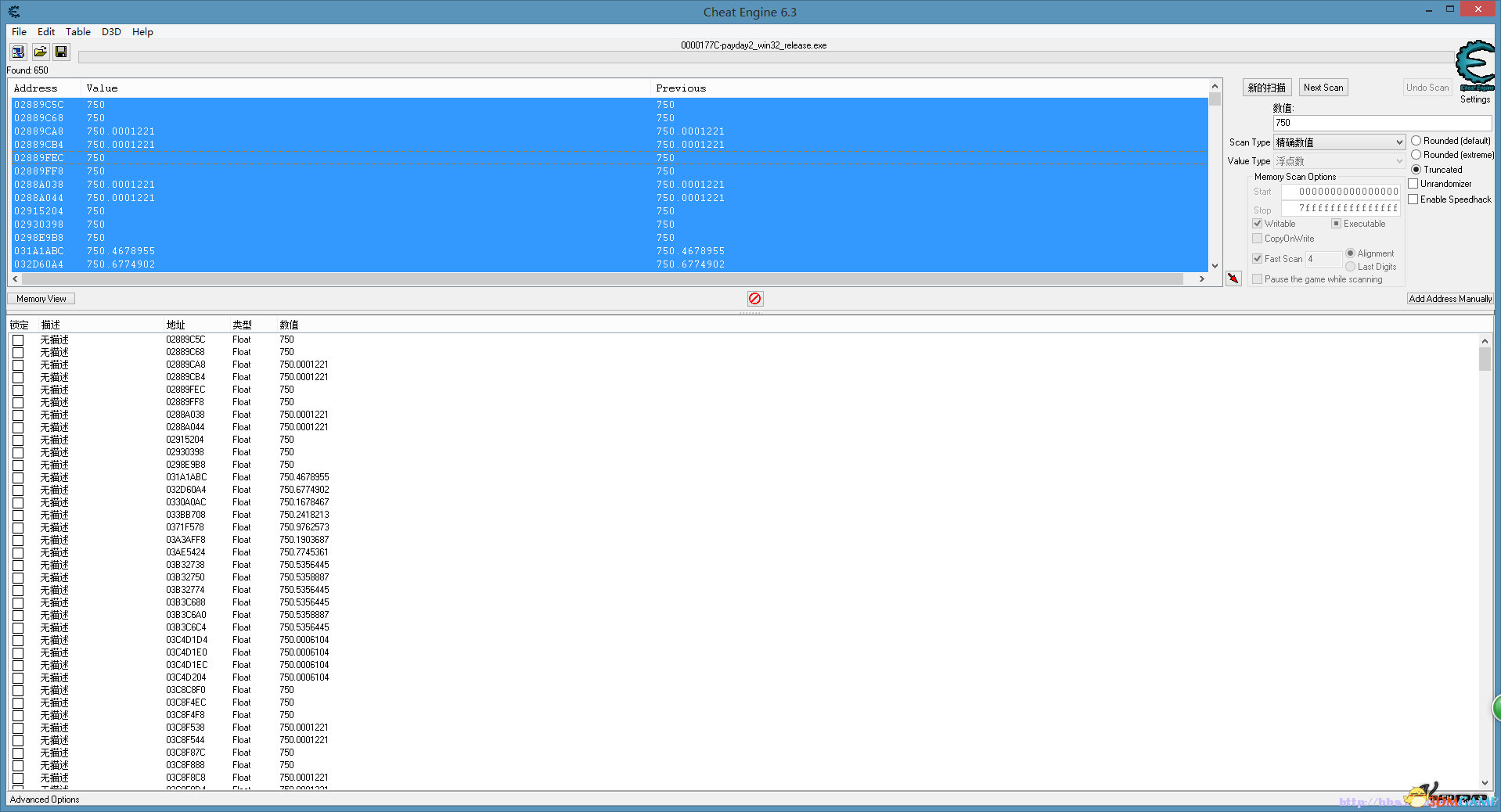The width and height of the screenshot is (1501, 812).
Task: Click the Next Scan button
Action: point(1323,88)
